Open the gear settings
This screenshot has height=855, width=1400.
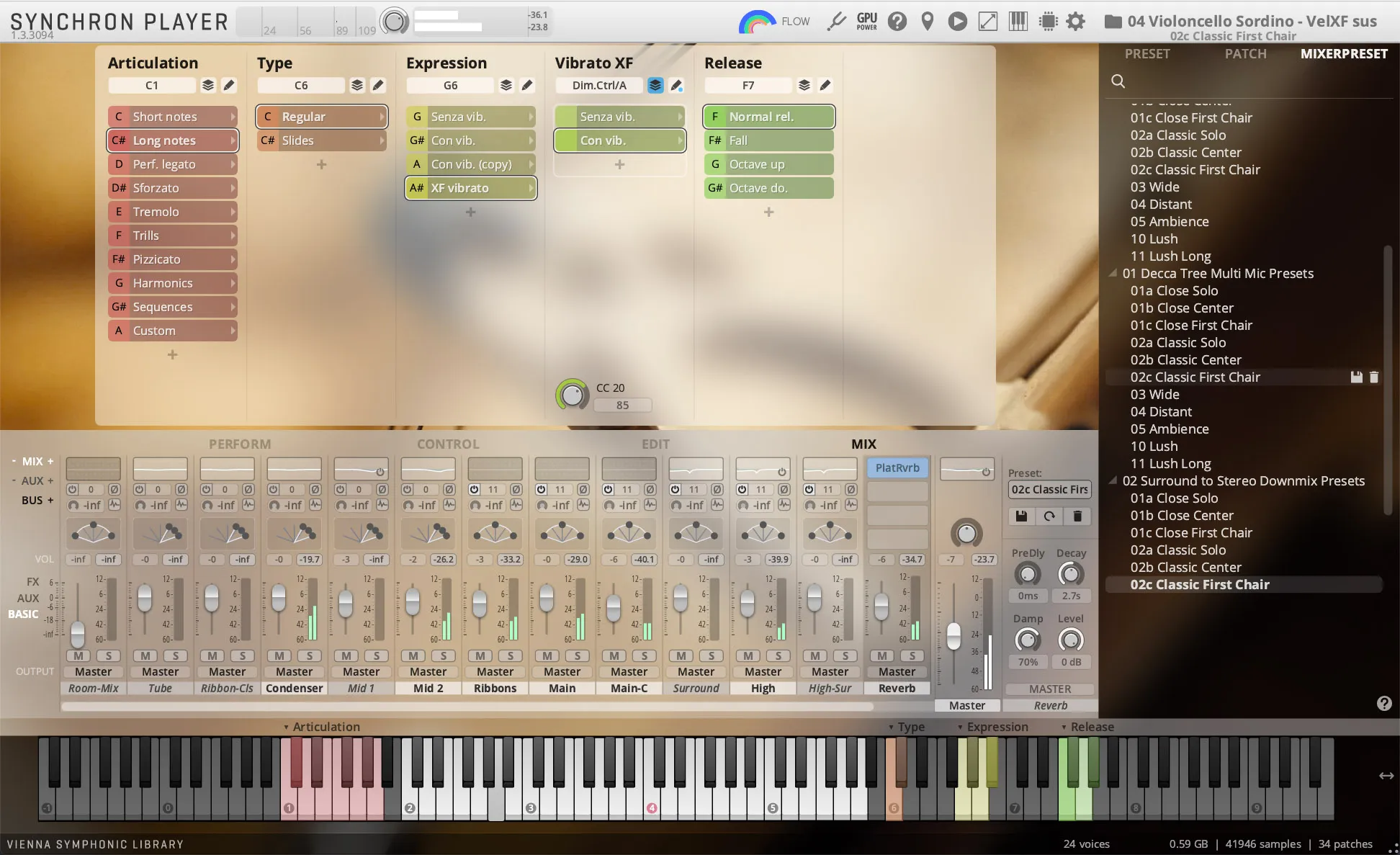1076,22
